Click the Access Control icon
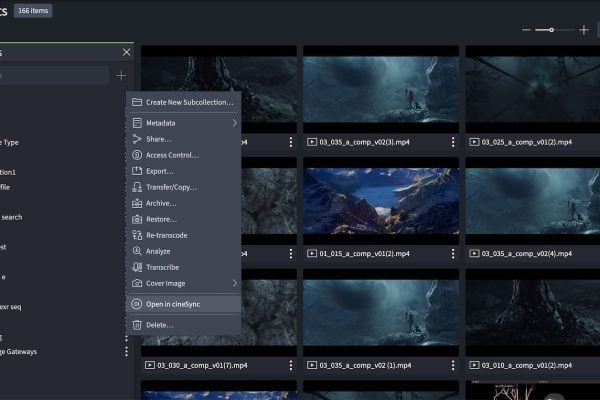This screenshot has width=600, height=400. point(137,155)
